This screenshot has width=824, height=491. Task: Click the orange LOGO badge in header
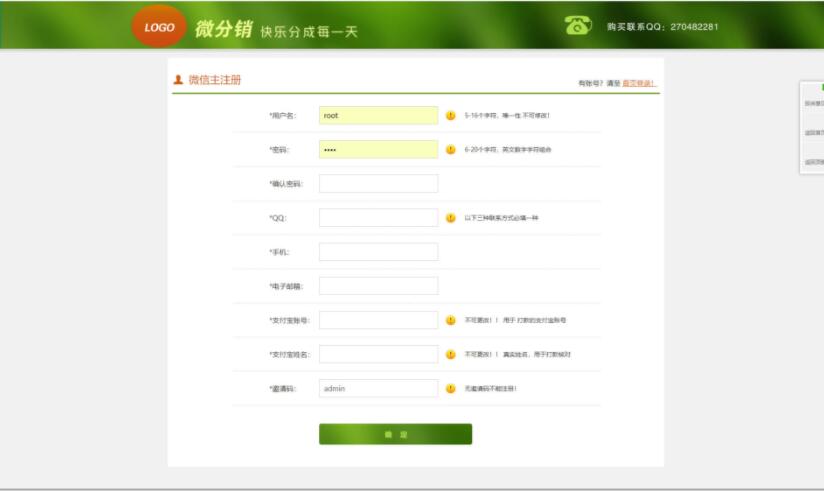click(x=159, y=26)
